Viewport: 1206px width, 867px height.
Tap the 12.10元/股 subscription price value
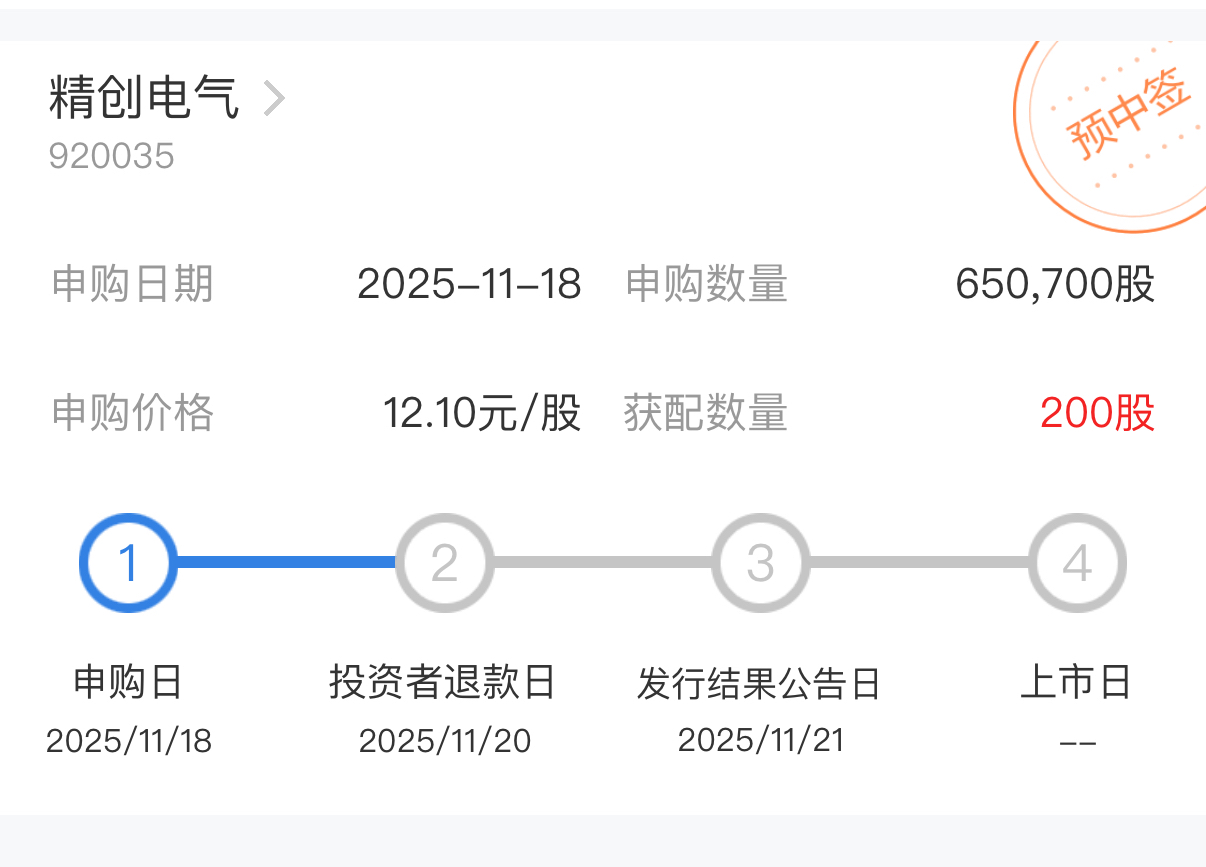pyautogui.click(x=482, y=413)
